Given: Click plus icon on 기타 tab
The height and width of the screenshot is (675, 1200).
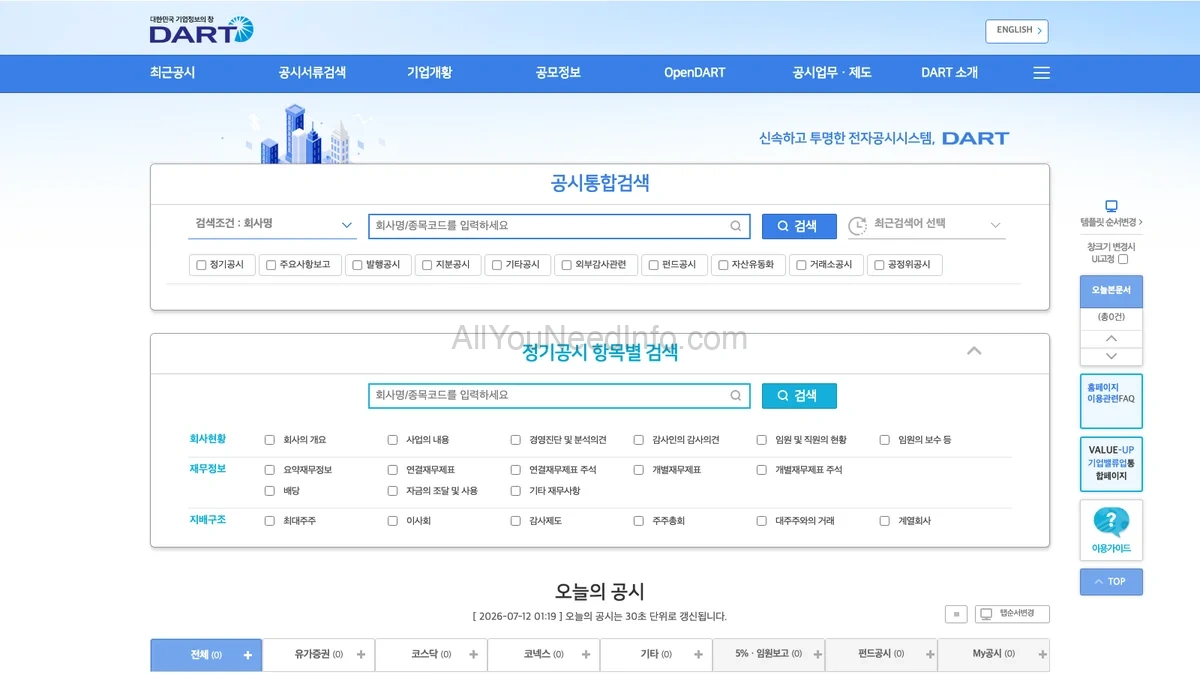Looking at the screenshot, I should 698,655.
